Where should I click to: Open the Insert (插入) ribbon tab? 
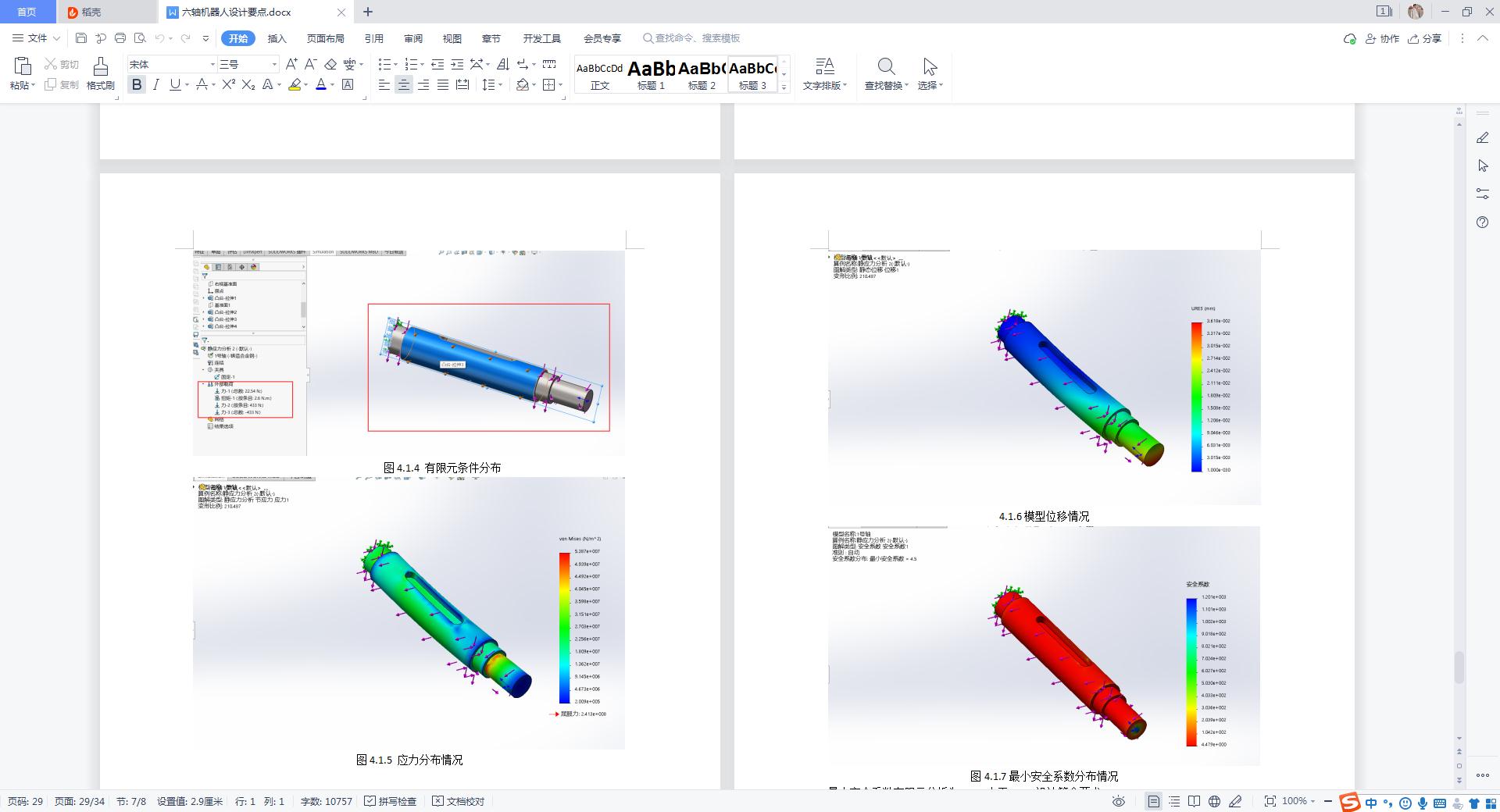(277, 38)
